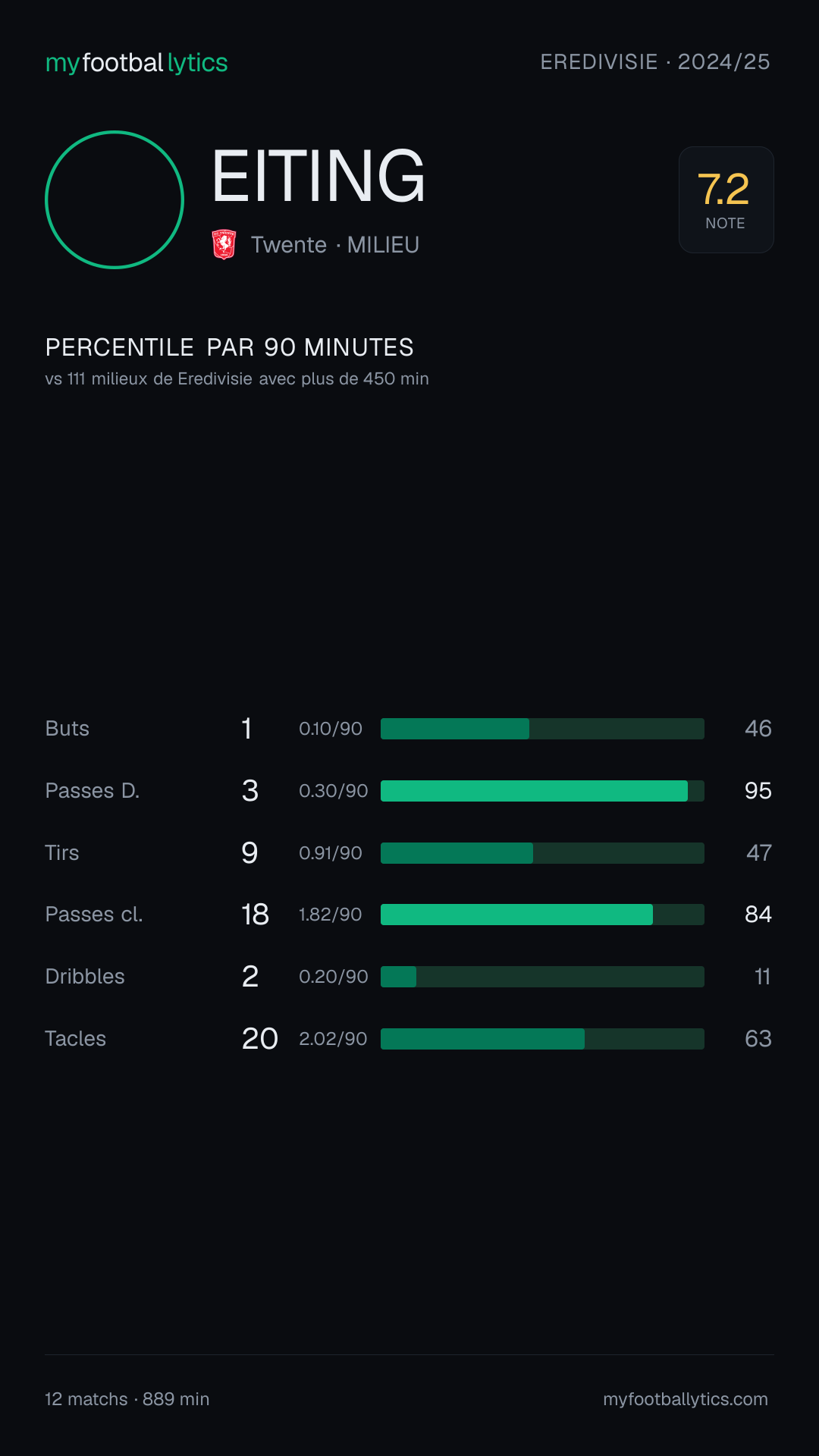Click the PERCENTILE PAR 90 MINUTES heading

(x=230, y=347)
